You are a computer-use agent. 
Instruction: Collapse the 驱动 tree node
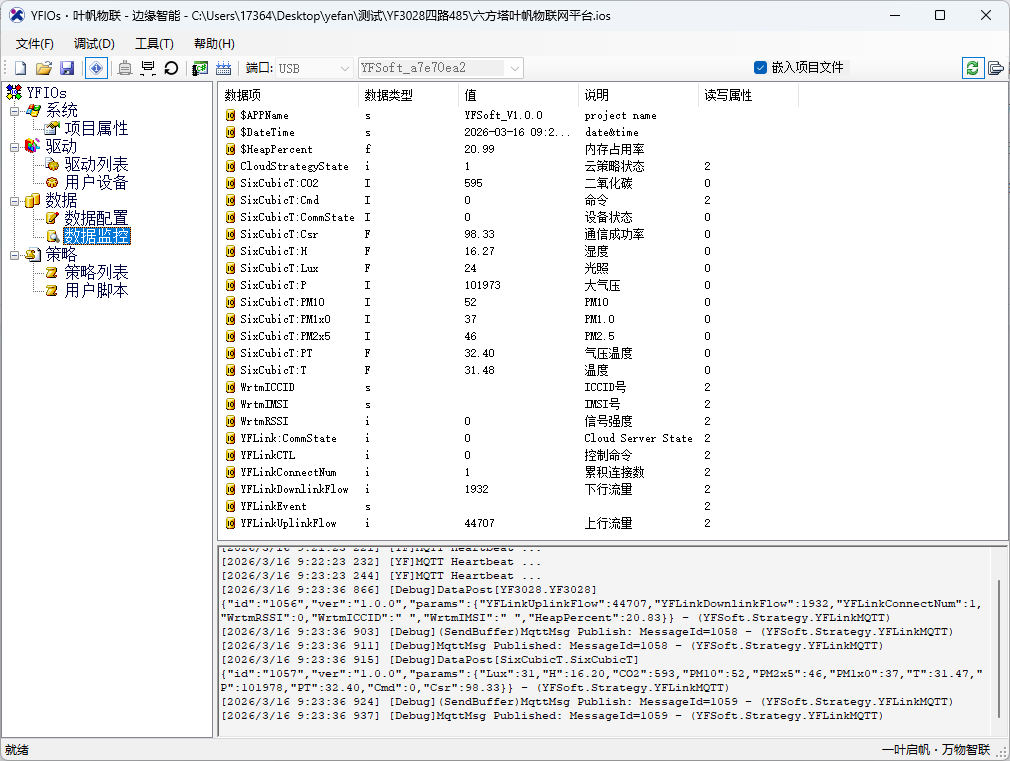14,147
